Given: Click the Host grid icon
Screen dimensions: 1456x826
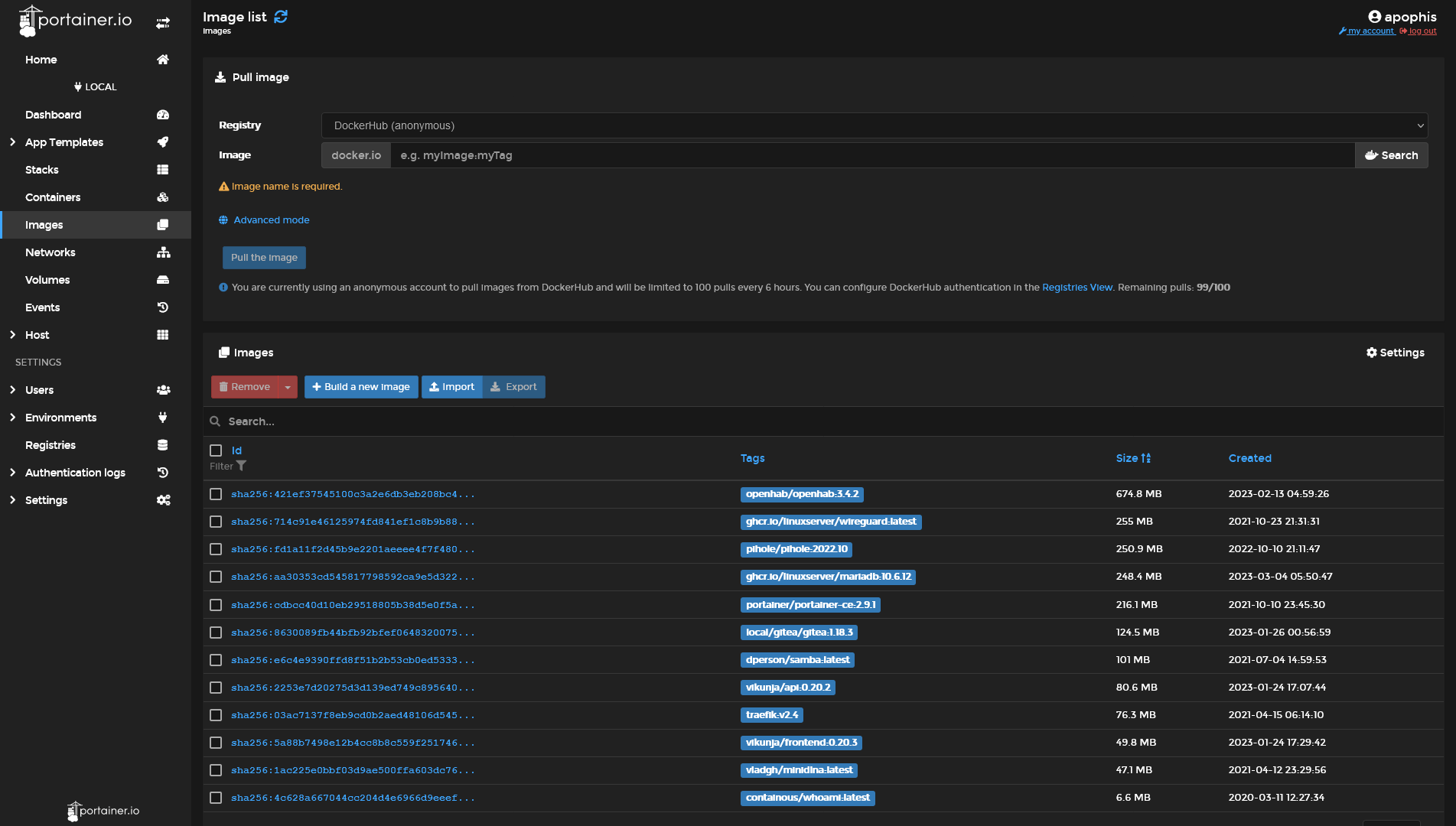Looking at the screenshot, I should (163, 335).
